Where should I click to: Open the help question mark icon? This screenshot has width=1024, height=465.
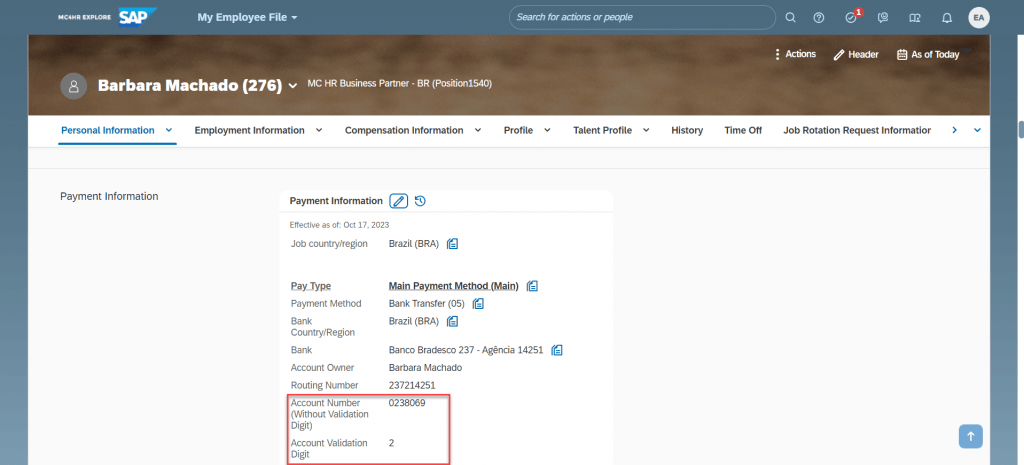coord(819,18)
